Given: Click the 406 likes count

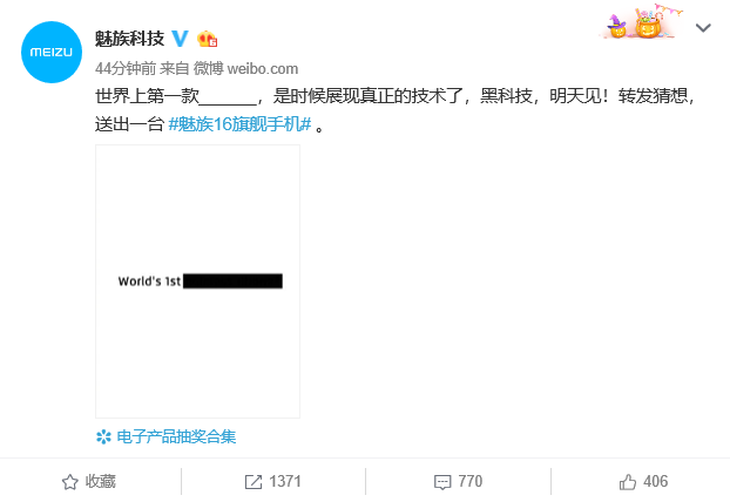Looking at the screenshot, I should (656, 482).
